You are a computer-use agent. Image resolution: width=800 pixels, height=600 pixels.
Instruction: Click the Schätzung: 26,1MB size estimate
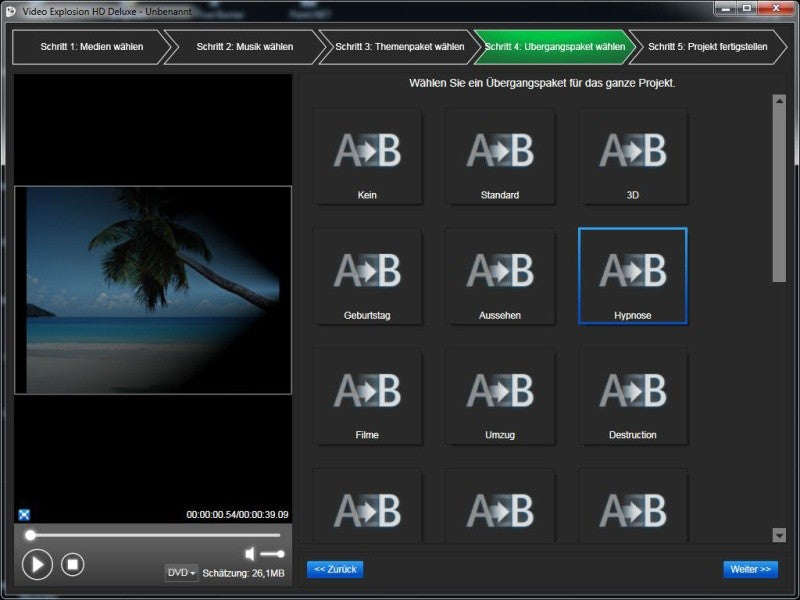[243, 573]
